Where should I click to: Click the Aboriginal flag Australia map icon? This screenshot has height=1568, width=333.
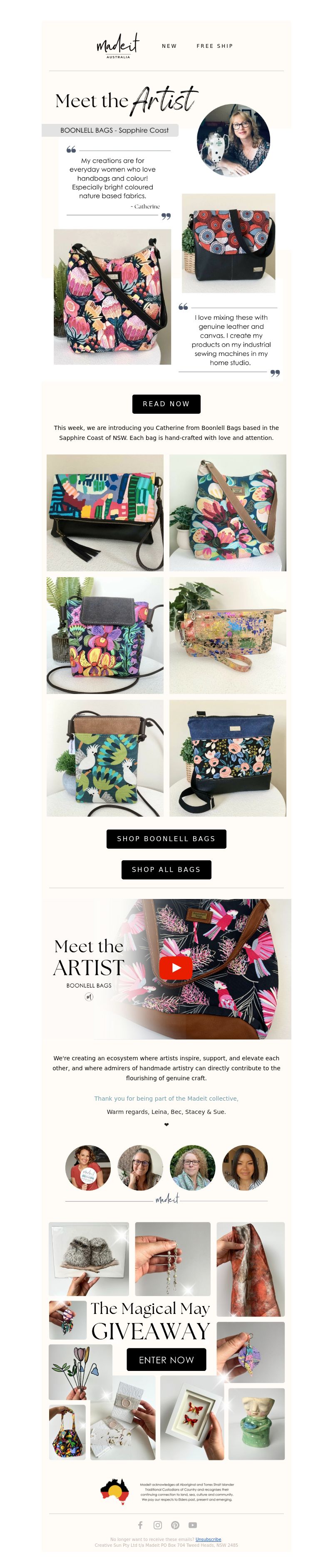coord(114,1491)
